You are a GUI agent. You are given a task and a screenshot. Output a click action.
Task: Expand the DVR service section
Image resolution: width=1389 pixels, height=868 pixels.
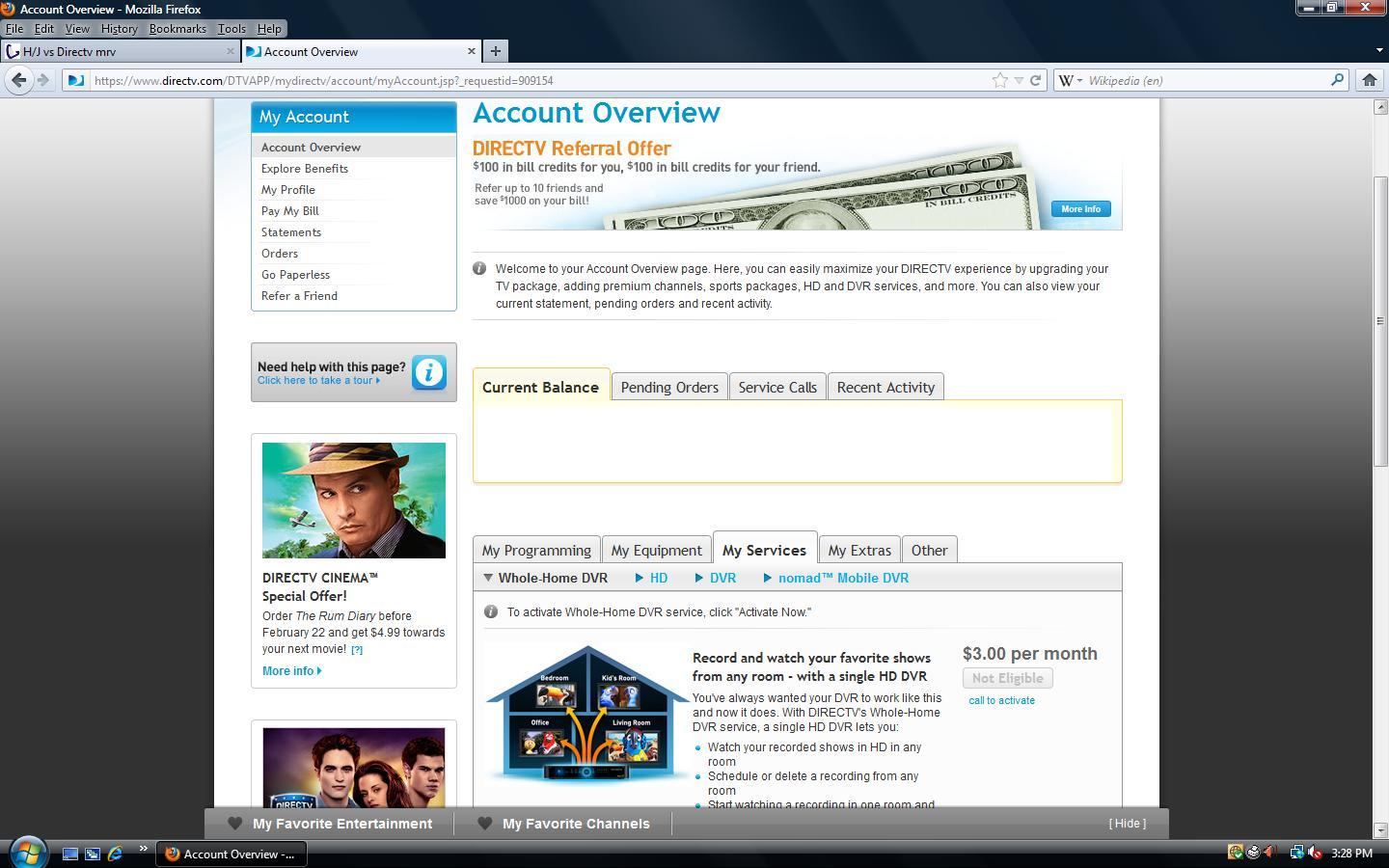[715, 578]
